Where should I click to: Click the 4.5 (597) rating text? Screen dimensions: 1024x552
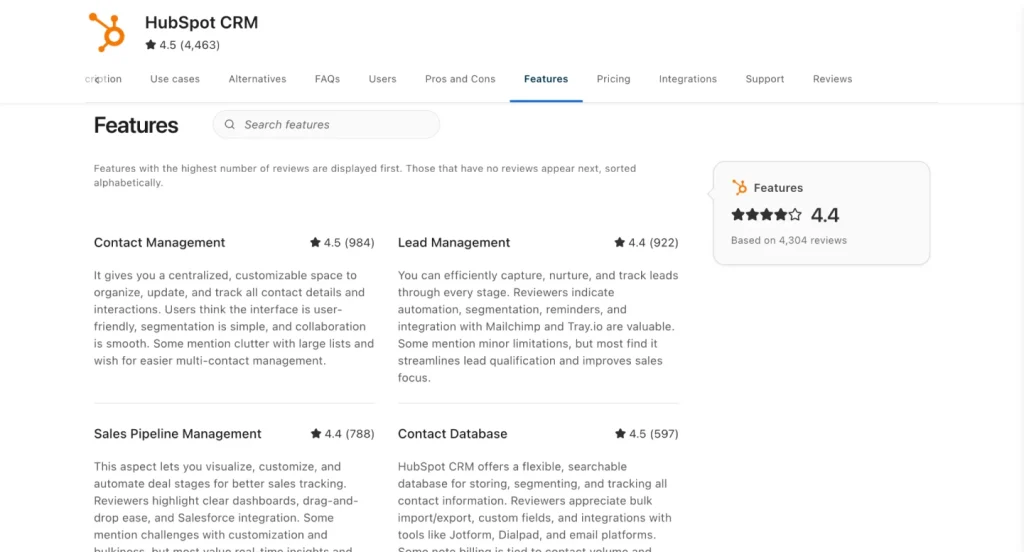[654, 434]
